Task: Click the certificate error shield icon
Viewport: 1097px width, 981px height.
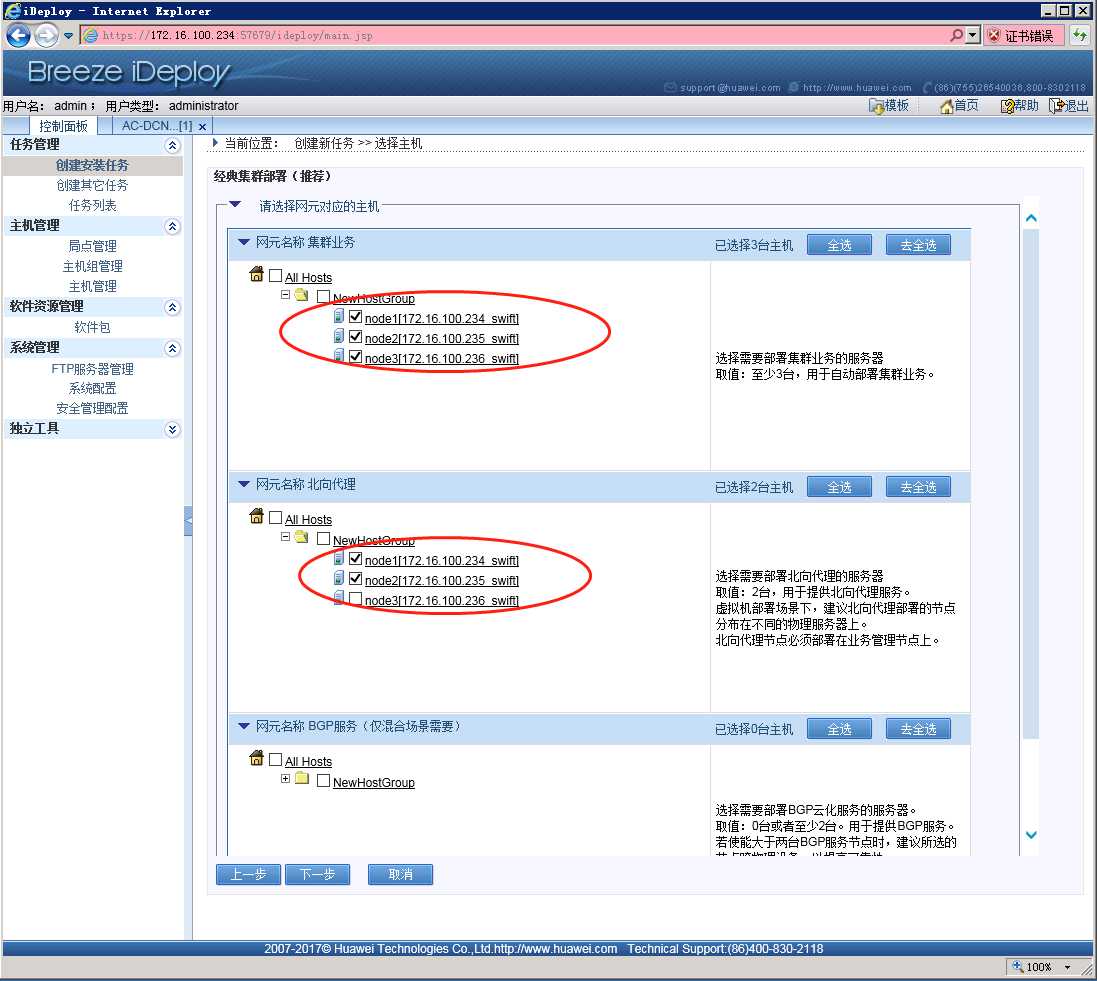Action: tap(994, 36)
